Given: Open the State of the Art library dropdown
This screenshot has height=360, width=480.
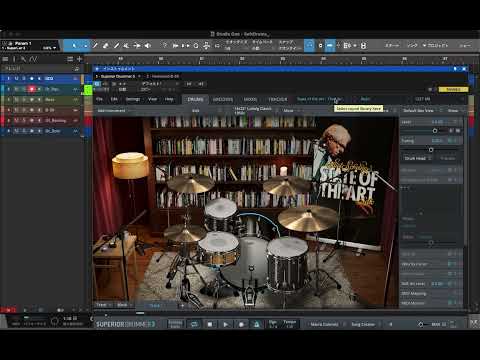Looking at the screenshot, I should (319, 99).
